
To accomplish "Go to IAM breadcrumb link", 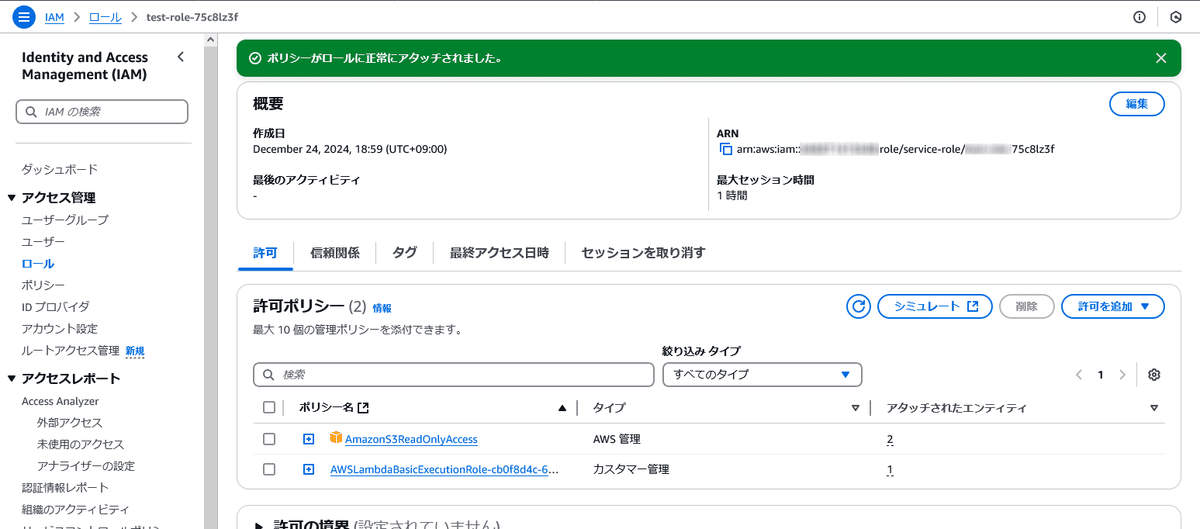I will tap(55, 17).
